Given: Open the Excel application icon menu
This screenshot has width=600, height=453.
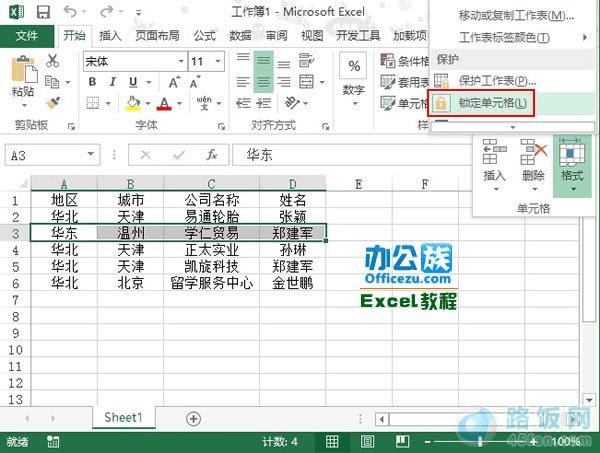Looking at the screenshot, I should (x=16, y=12).
